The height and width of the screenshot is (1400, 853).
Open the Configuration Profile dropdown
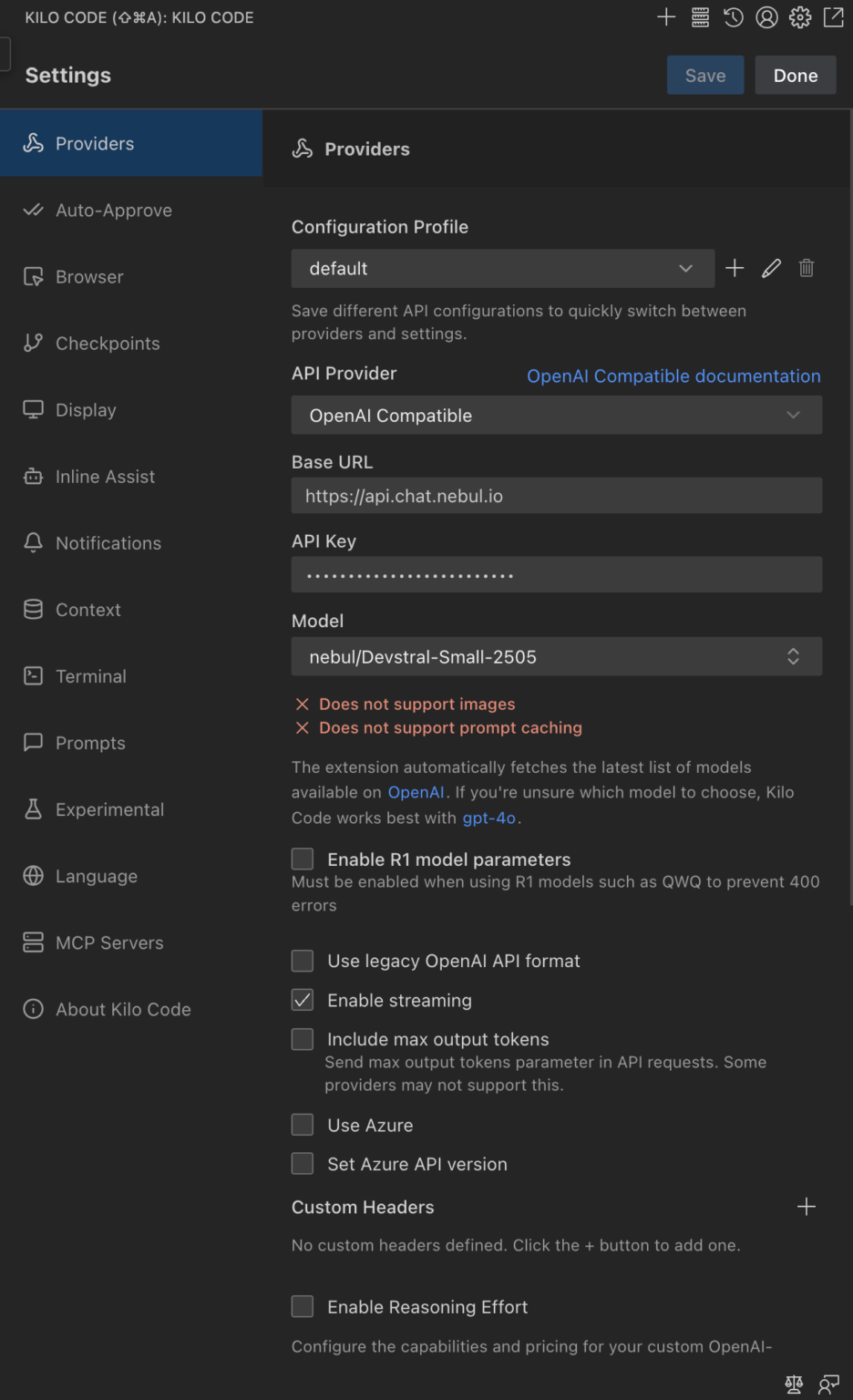tap(502, 268)
